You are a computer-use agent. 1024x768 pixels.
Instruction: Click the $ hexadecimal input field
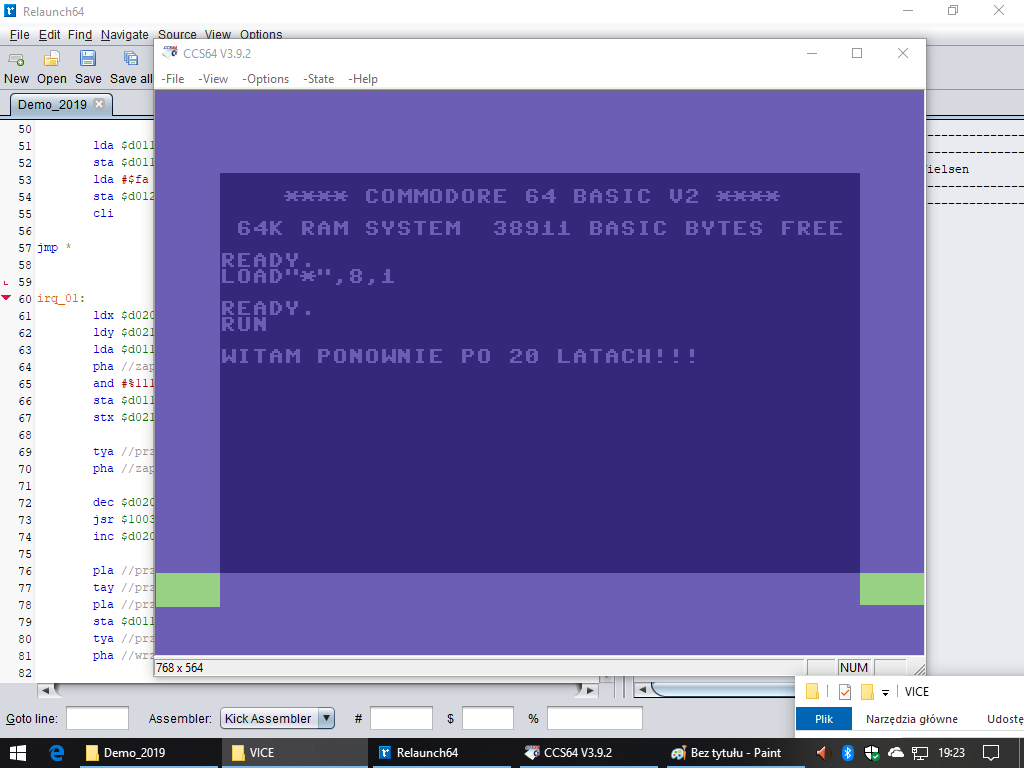coord(488,718)
